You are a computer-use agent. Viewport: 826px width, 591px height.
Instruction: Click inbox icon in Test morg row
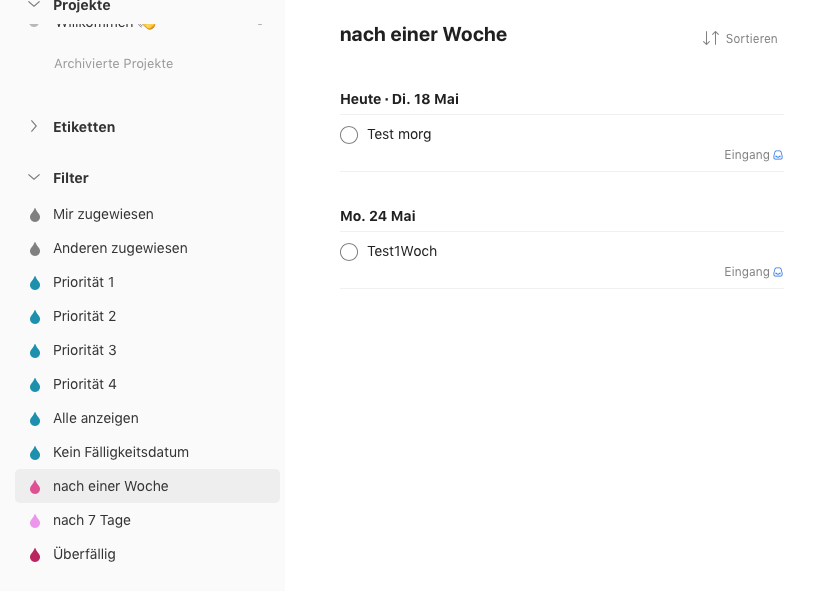point(778,155)
